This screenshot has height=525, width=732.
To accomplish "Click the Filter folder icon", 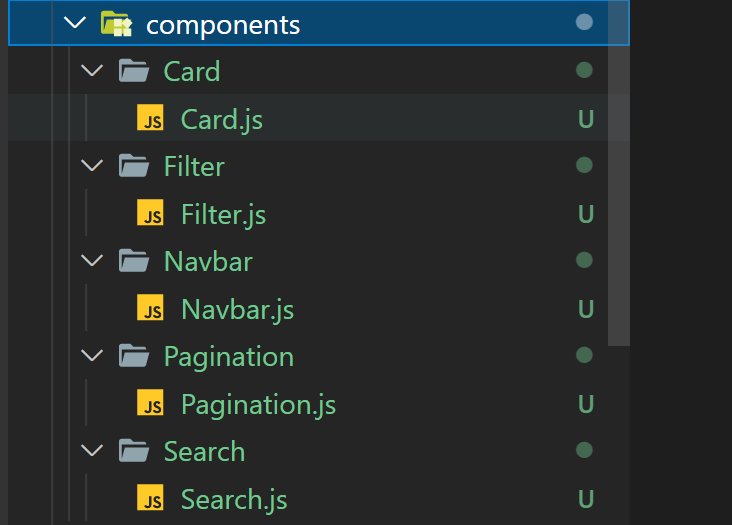I will [134, 166].
